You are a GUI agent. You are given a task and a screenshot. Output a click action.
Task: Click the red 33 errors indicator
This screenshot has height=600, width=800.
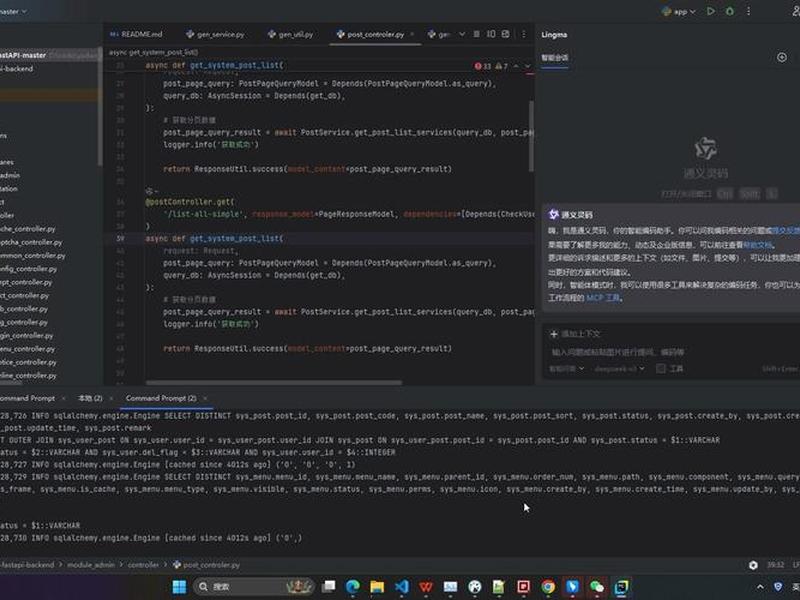coord(483,66)
